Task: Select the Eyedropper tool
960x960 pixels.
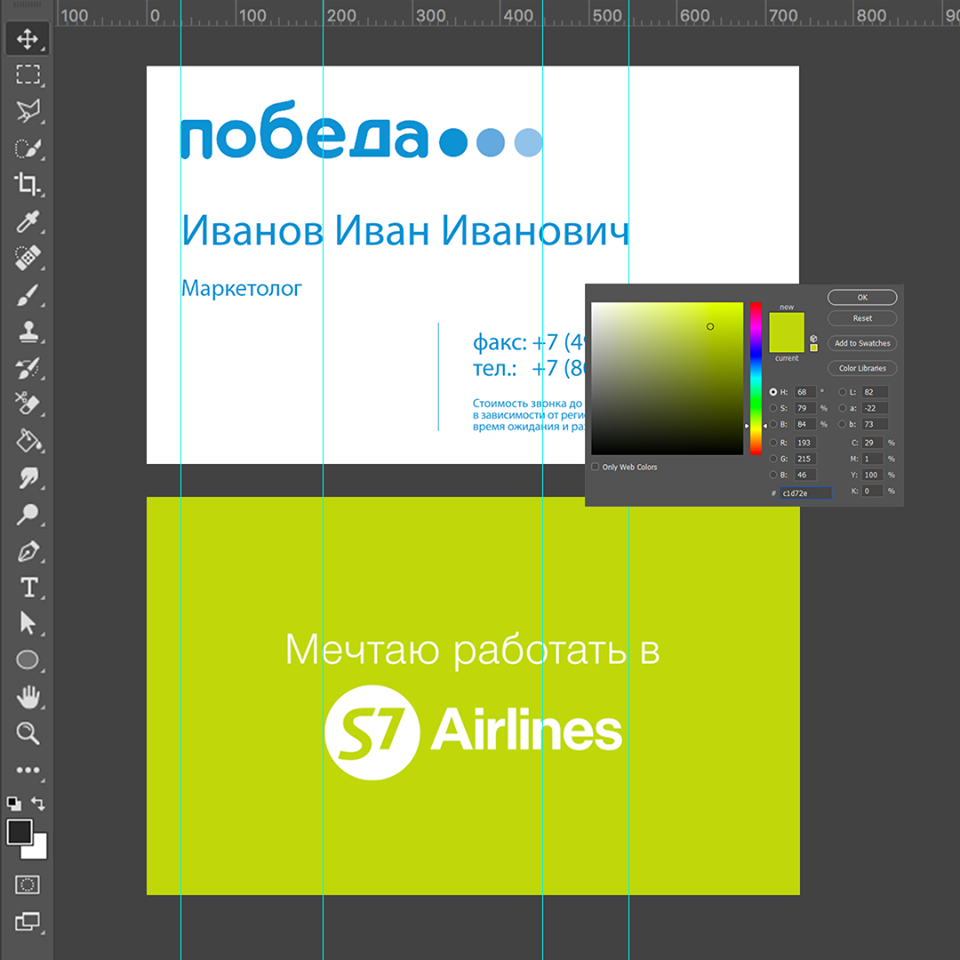Action: coord(27,222)
